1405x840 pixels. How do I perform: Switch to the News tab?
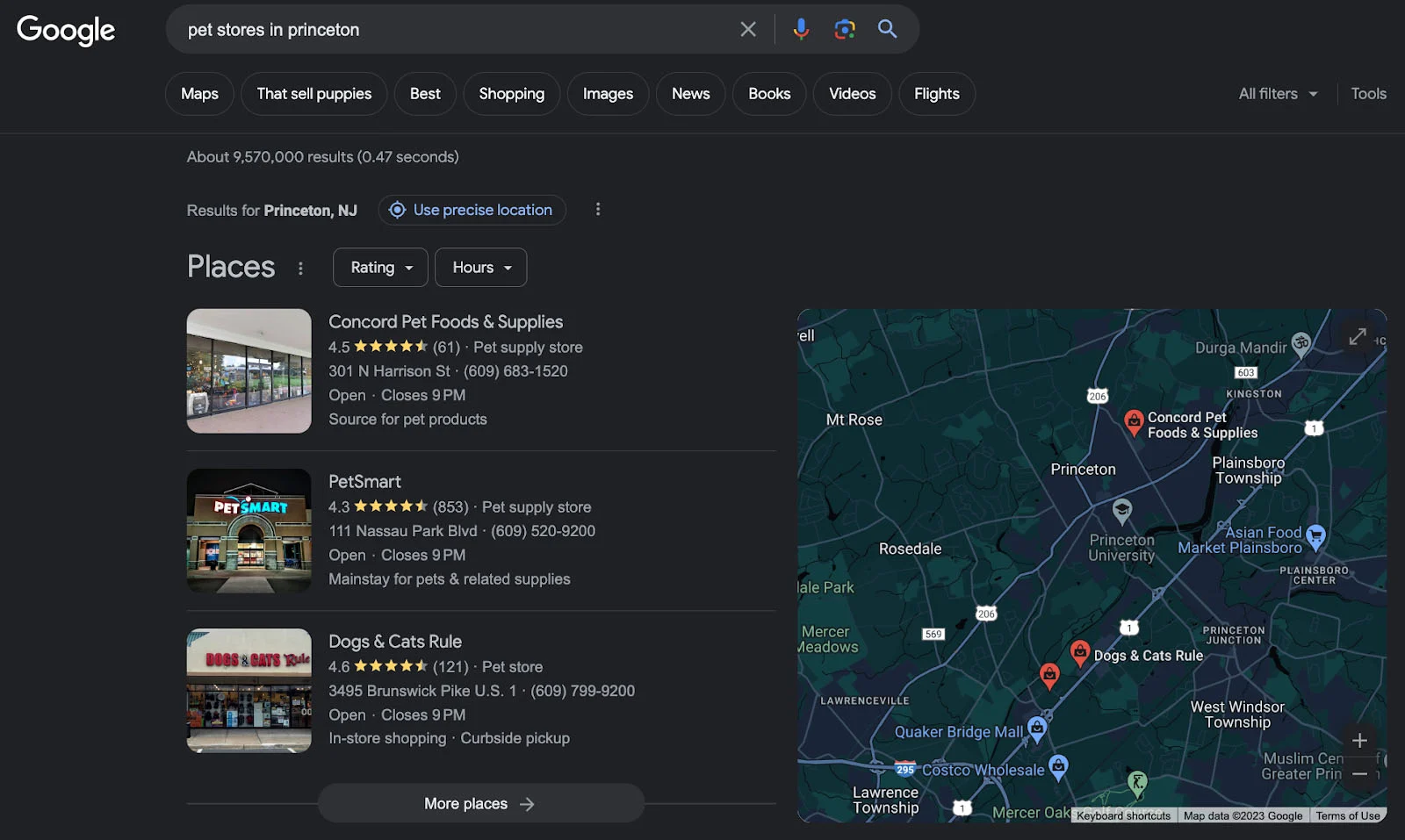[691, 93]
